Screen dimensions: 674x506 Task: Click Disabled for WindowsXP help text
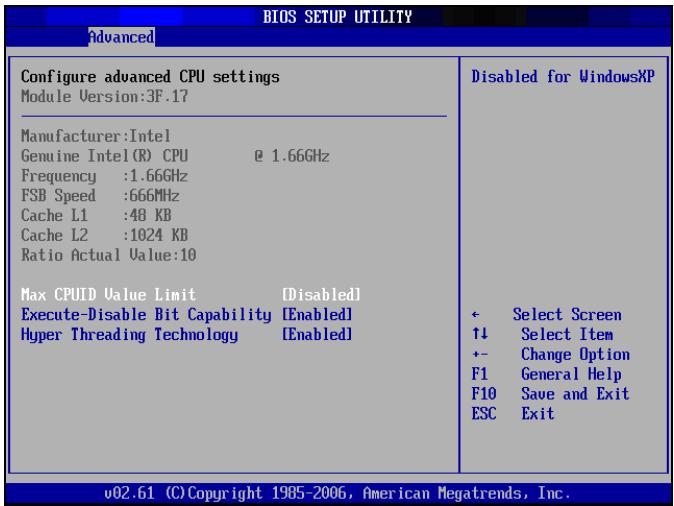pyautogui.click(x=563, y=77)
